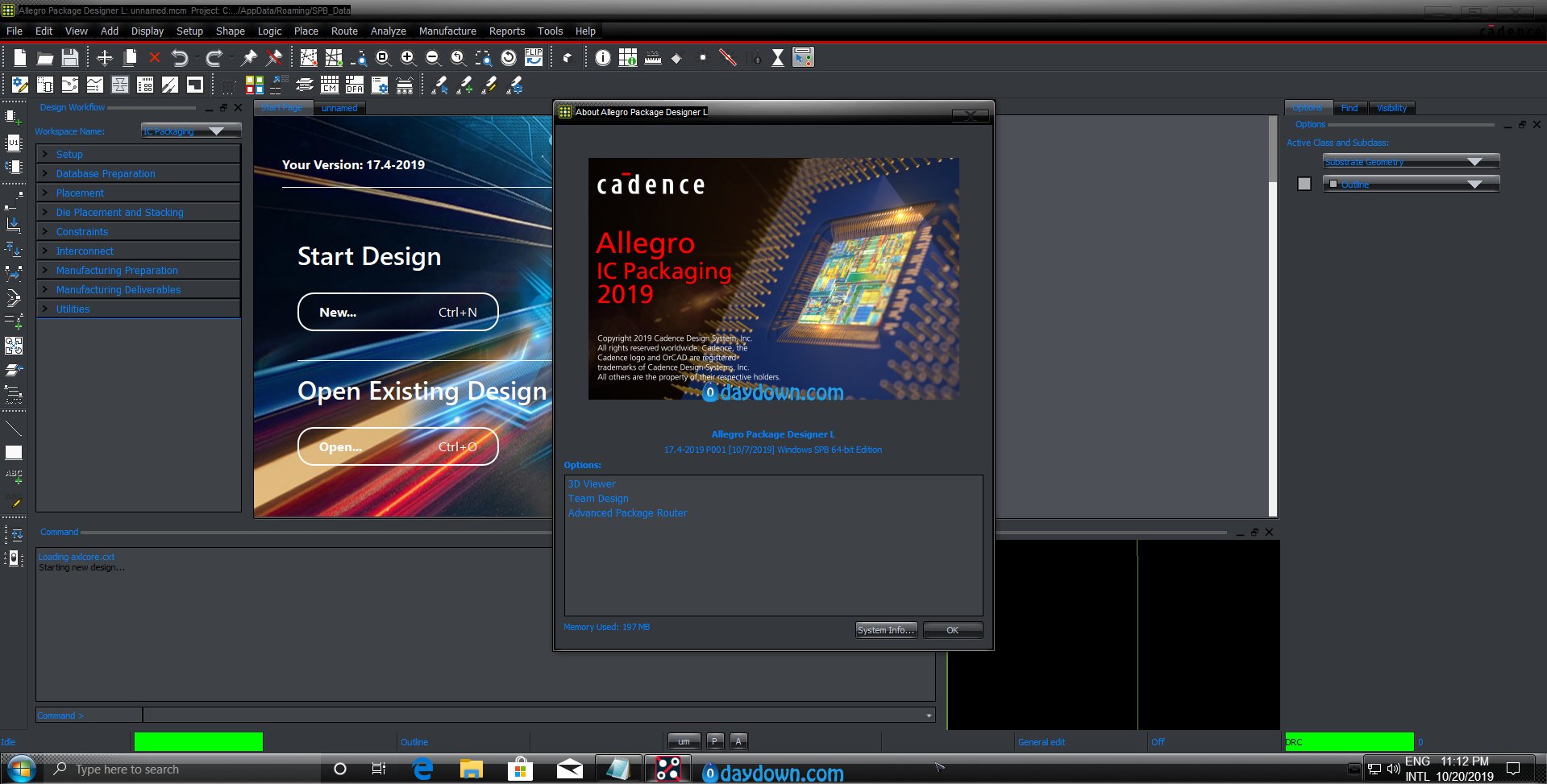Click the DFA spreadsheet icon
Image resolution: width=1547 pixels, height=784 pixels.
coord(355,85)
